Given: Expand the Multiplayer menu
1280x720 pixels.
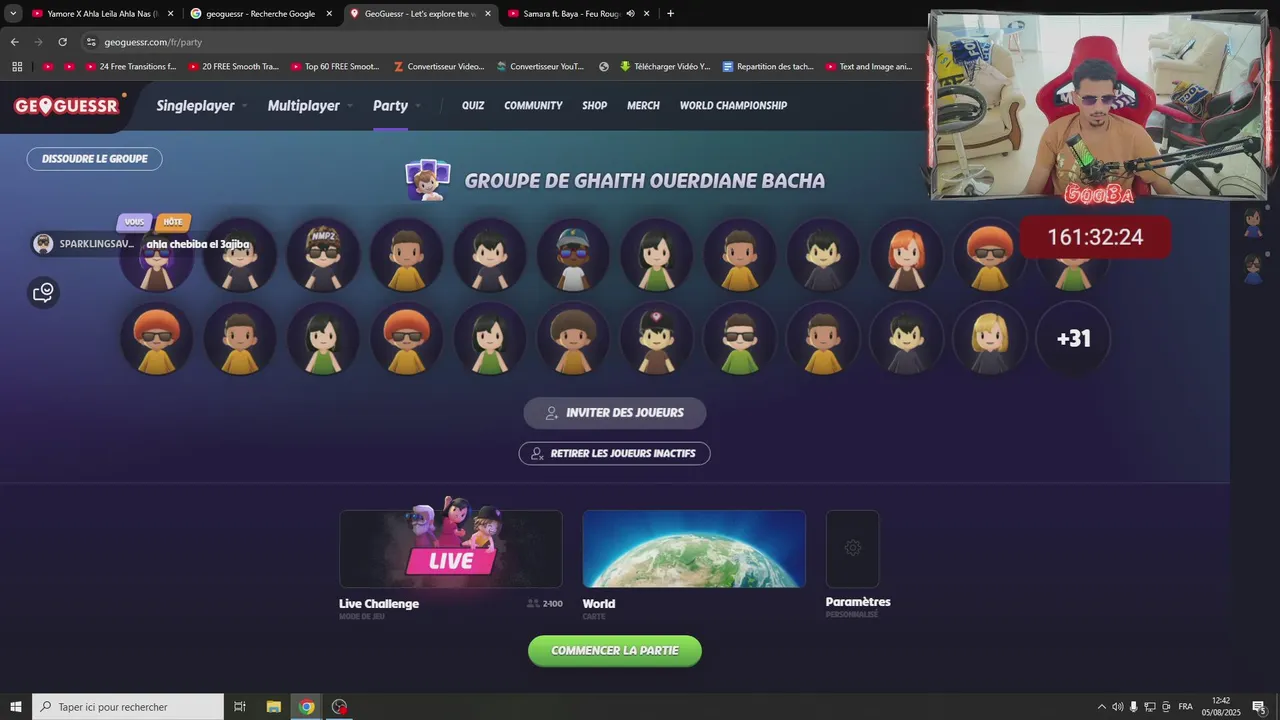Looking at the screenshot, I should 310,105.
